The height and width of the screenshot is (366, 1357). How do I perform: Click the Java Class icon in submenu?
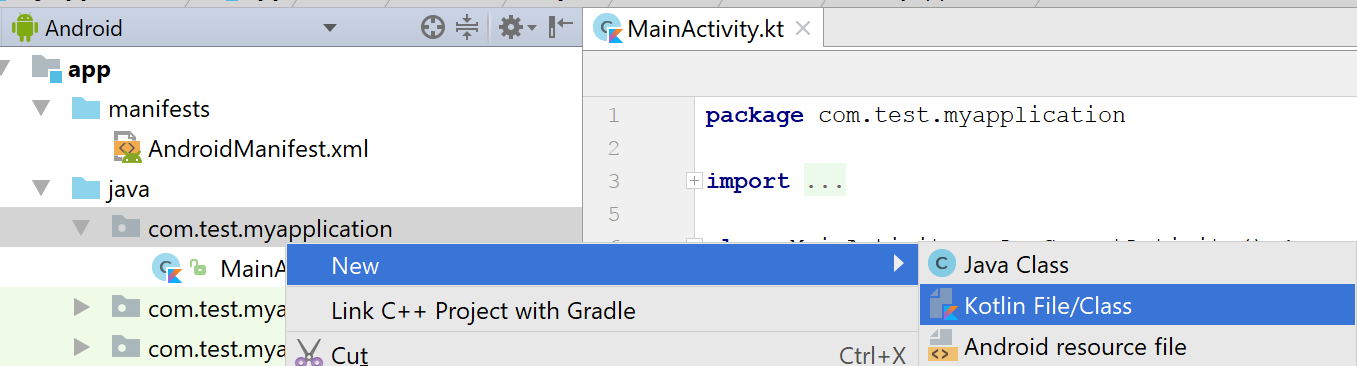[x=942, y=264]
